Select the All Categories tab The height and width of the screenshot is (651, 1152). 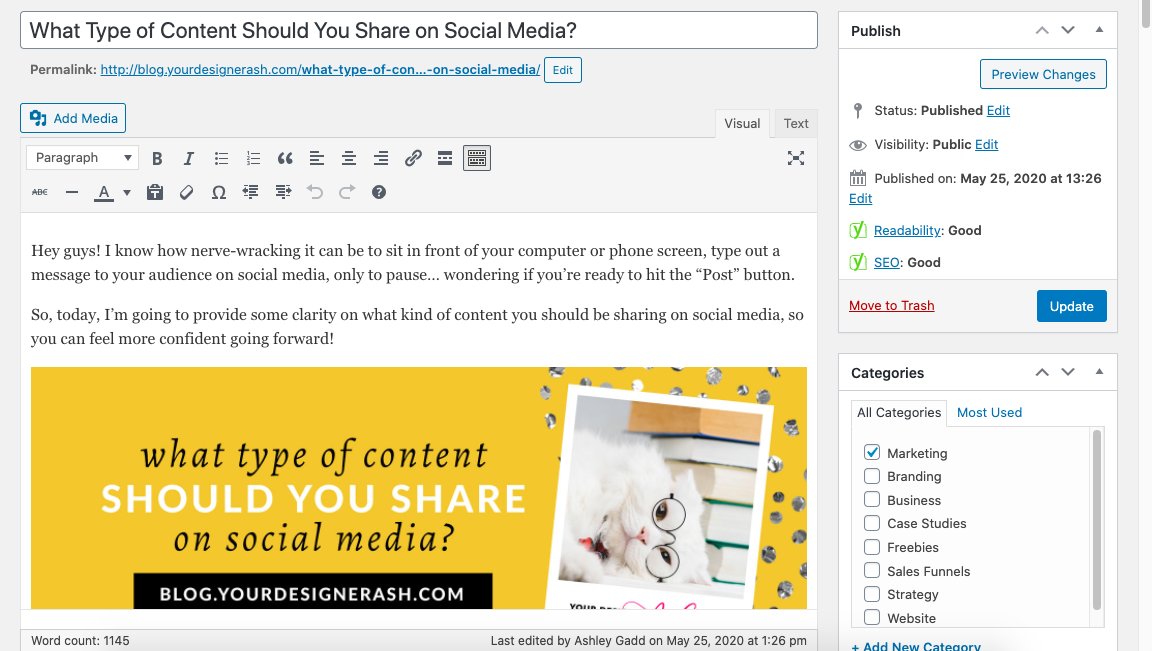pos(899,413)
